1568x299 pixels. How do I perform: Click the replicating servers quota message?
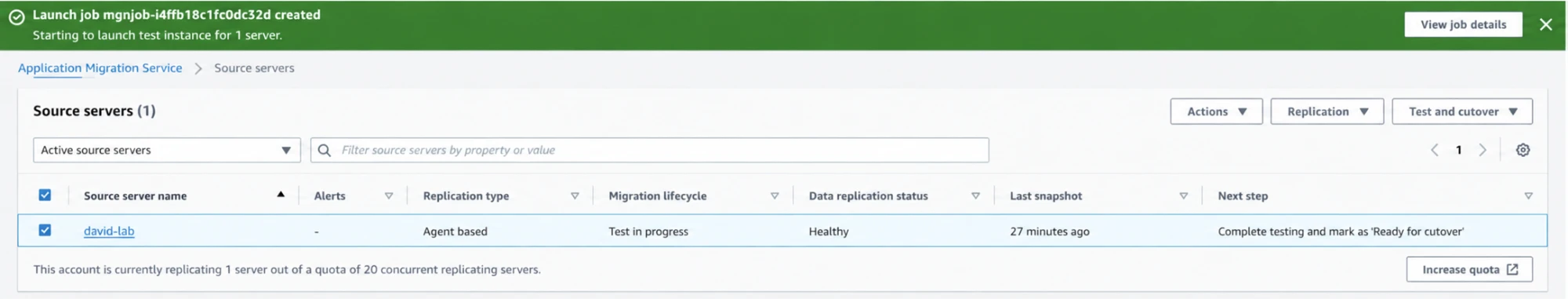click(287, 269)
